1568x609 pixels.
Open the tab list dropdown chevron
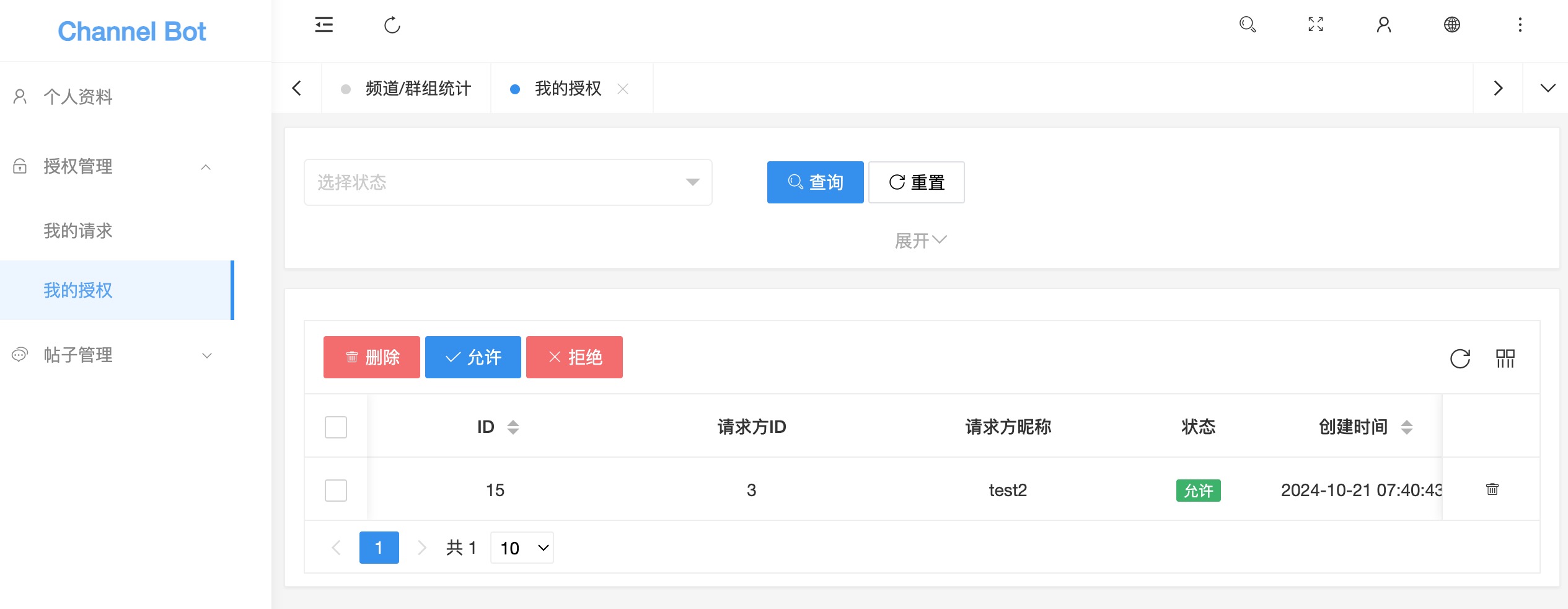point(1548,88)
